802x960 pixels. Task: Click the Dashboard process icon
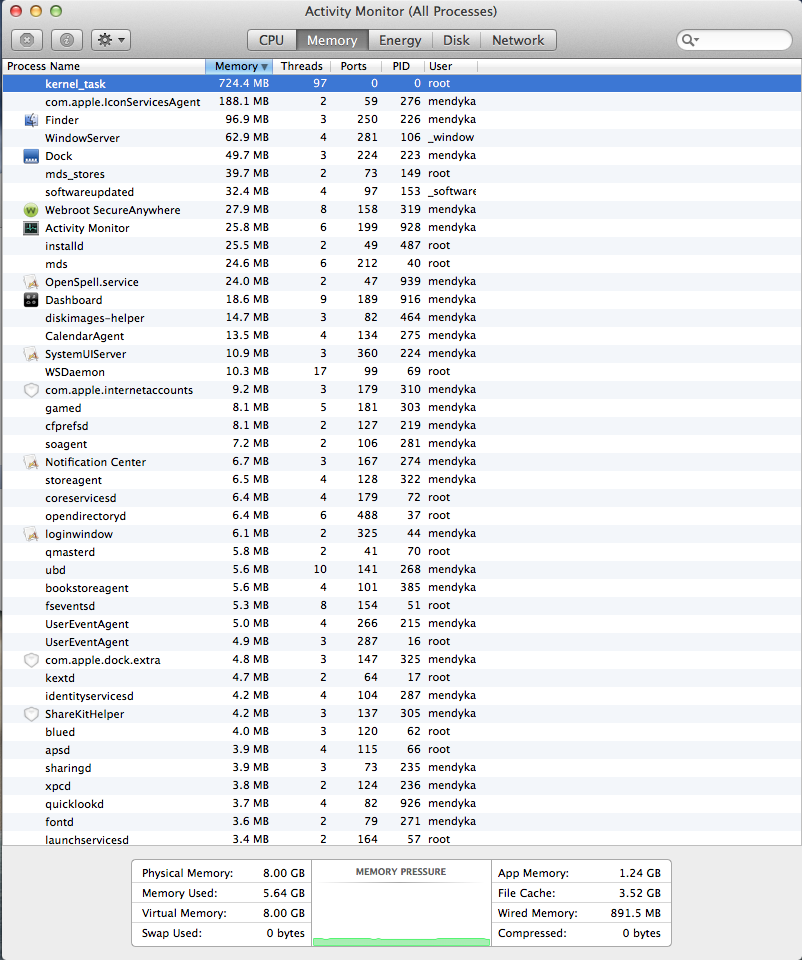pyautogui.click(x=31, y=300)
